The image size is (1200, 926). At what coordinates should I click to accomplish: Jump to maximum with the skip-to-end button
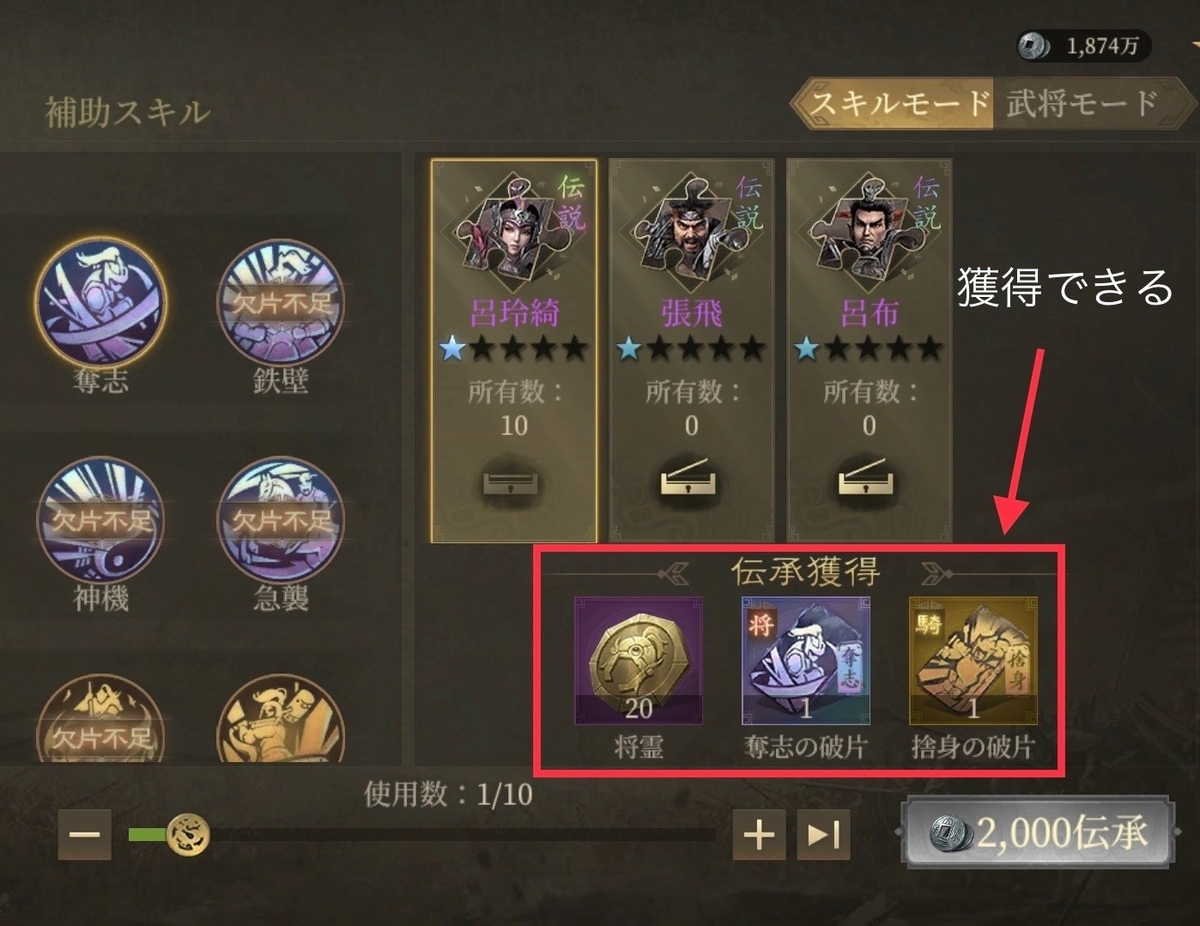point(823,834)
